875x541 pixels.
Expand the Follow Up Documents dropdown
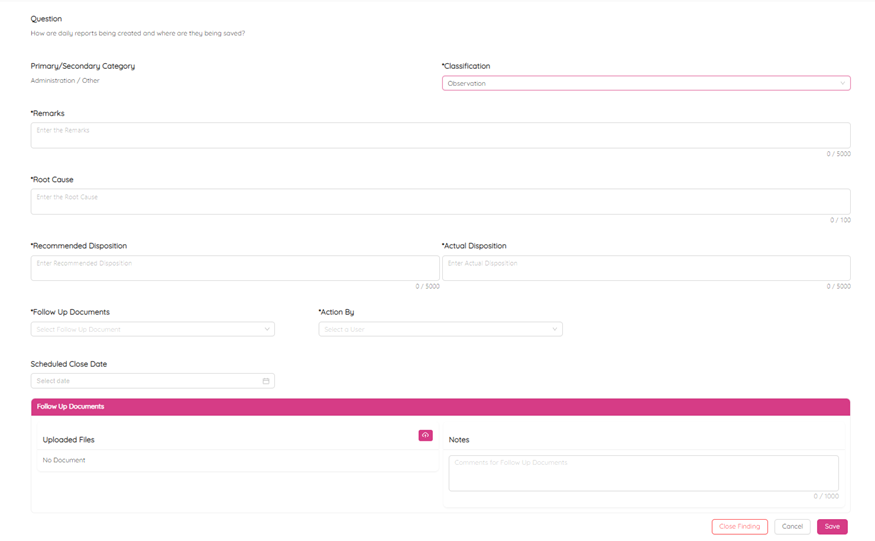pyautogui.click(x=152, y=329)
